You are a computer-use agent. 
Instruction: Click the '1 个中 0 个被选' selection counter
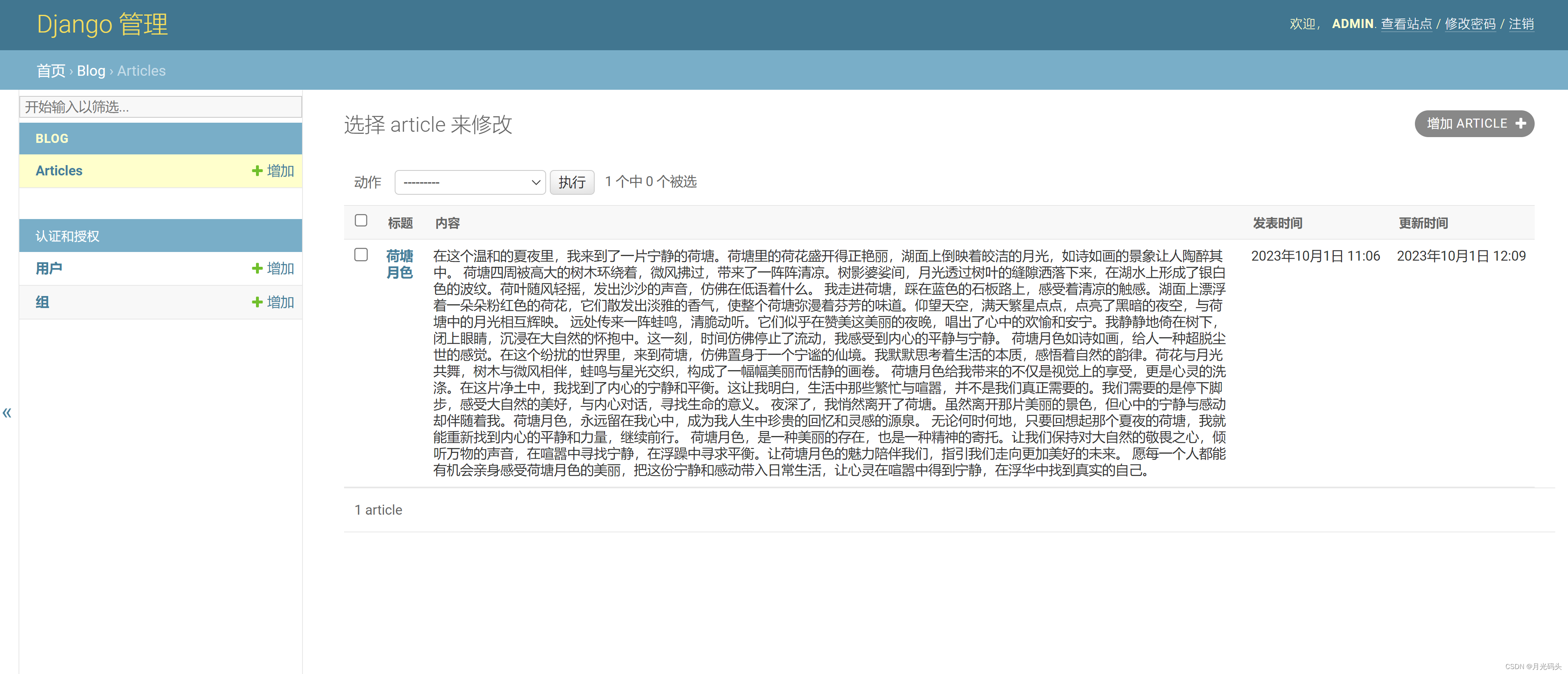[651, 182]
